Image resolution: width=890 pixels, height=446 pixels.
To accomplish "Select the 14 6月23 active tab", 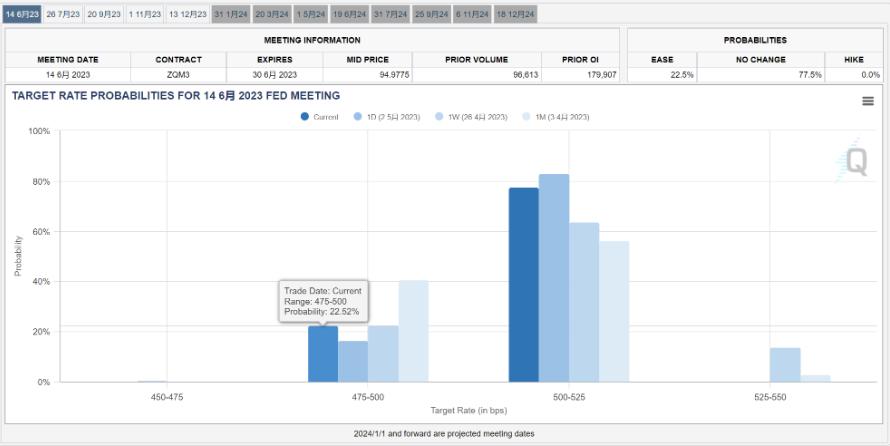I will tap(22, 14).
